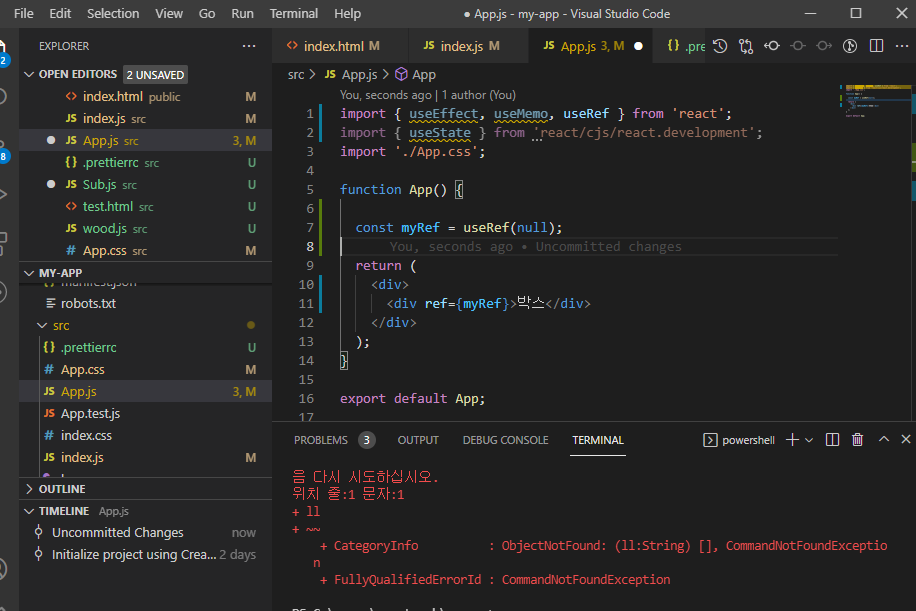Click the split editor right icon
Image resolution: width=916 pixels, height=611 pixels.
[876, 46]
